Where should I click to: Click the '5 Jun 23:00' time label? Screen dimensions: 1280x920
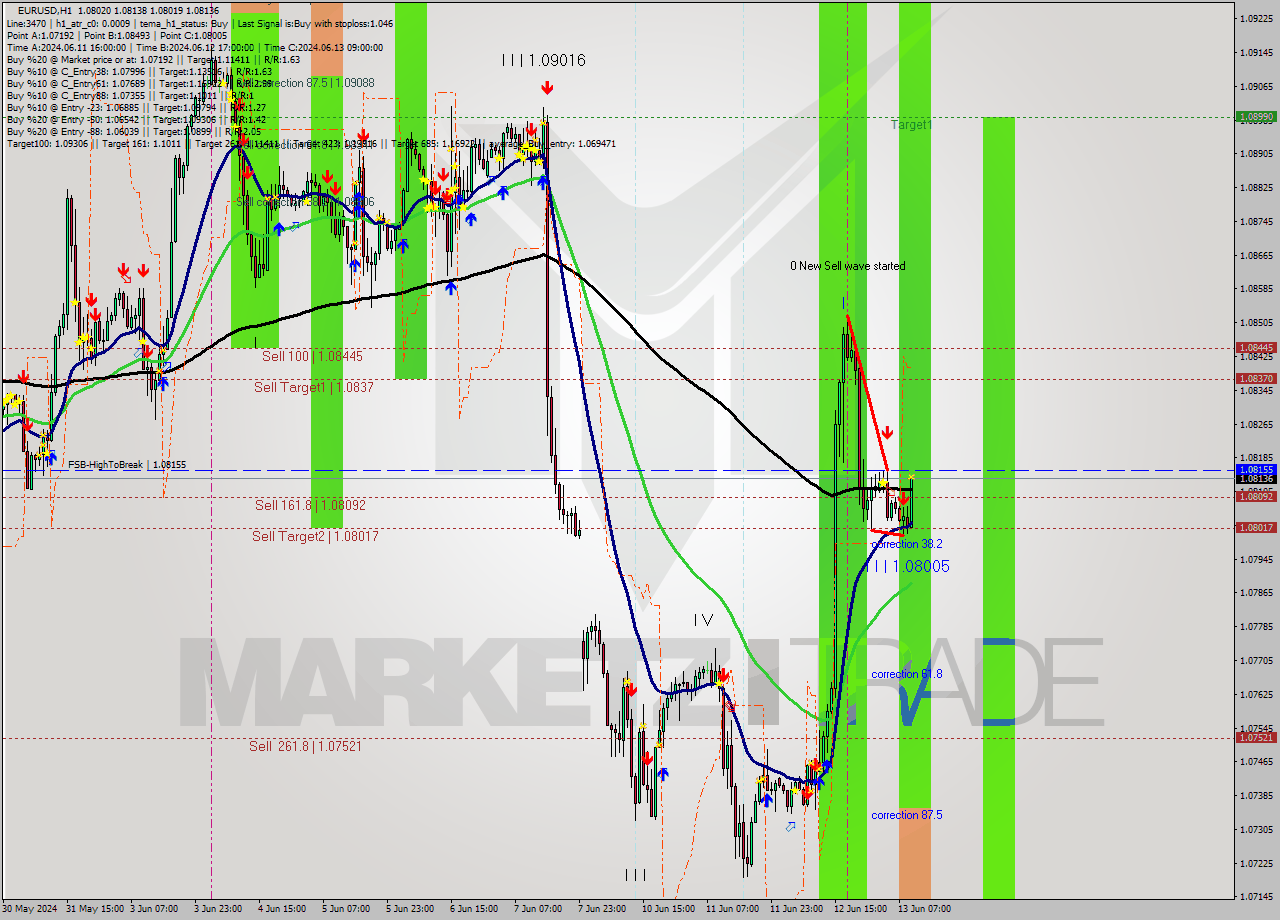click(x=410, y=909)
